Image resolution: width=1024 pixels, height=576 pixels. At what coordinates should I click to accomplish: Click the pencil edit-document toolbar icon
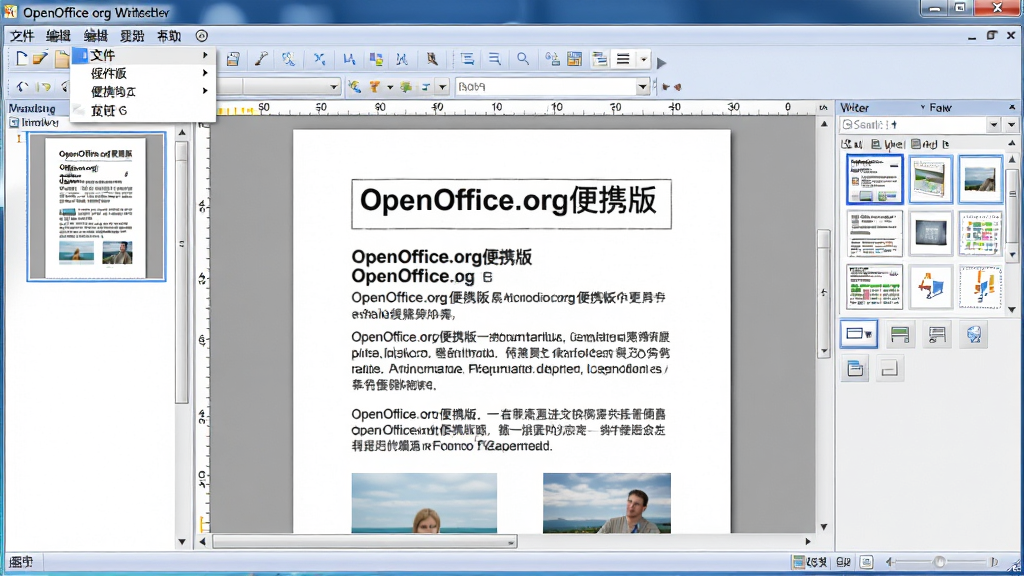click(40, 59)
